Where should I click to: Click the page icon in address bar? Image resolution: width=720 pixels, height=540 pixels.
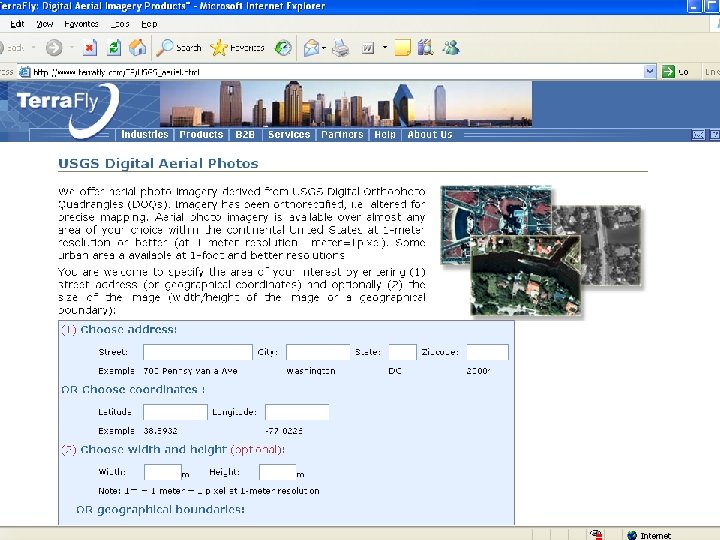click(25, 72)
